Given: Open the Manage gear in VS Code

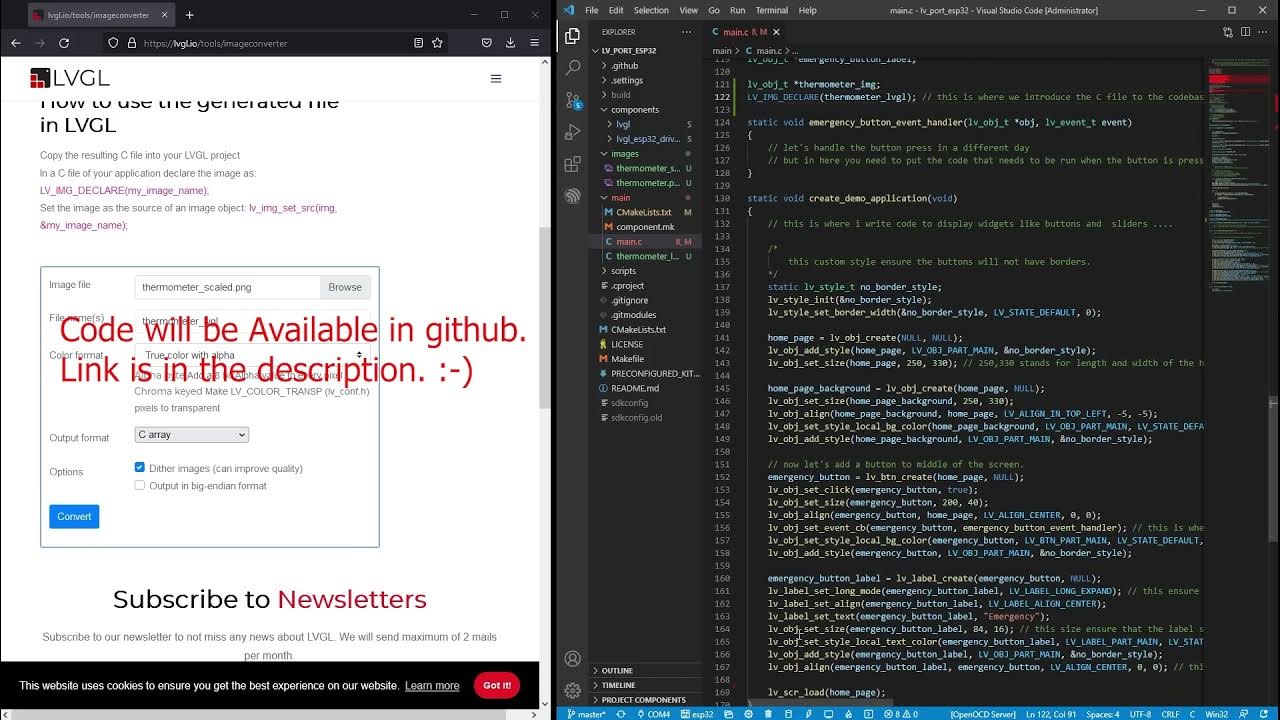Looking at the screenshot, I should (572, 690).
